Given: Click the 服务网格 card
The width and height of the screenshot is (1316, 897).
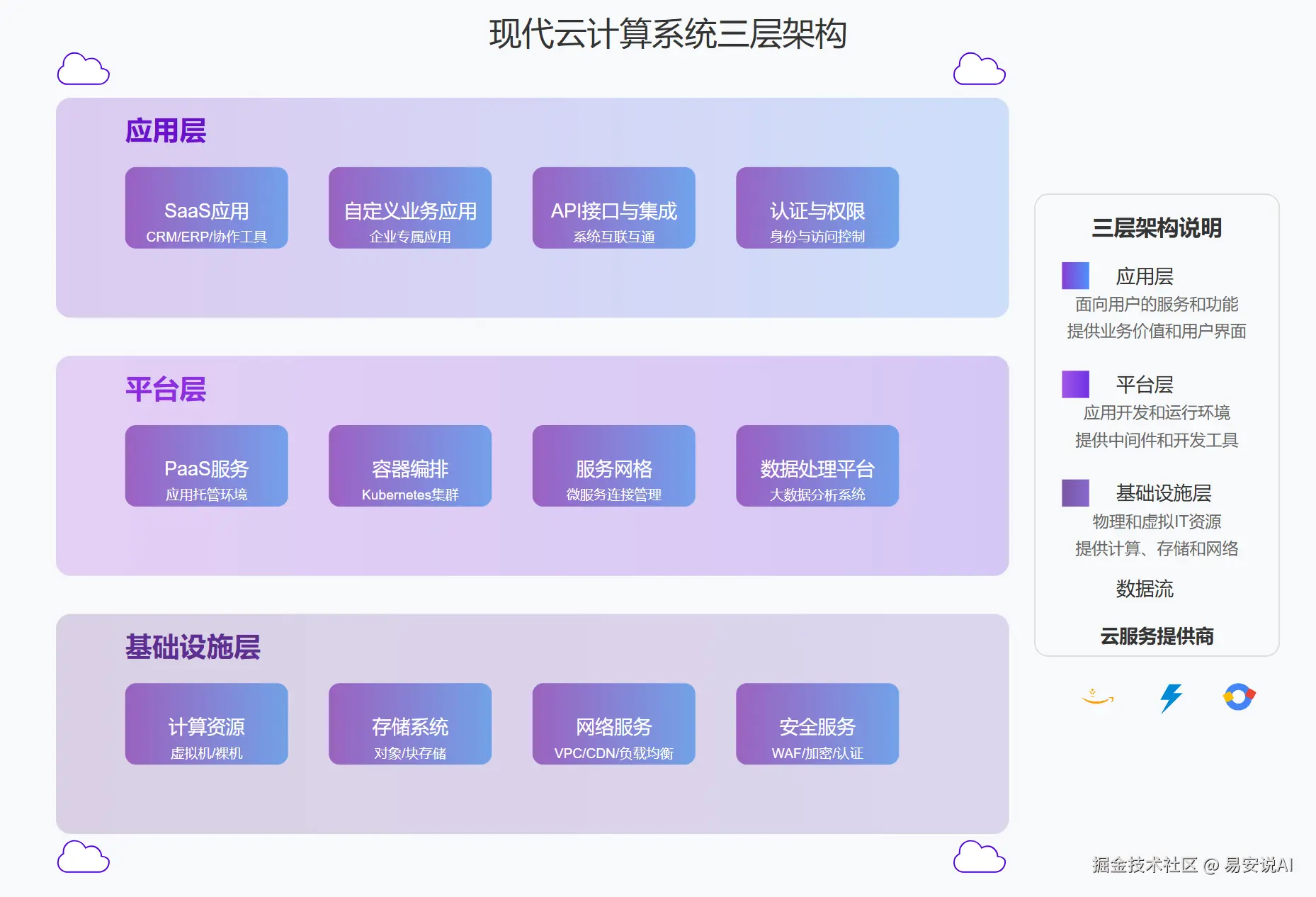Looking at the screenshot, I should click(613, 466).
